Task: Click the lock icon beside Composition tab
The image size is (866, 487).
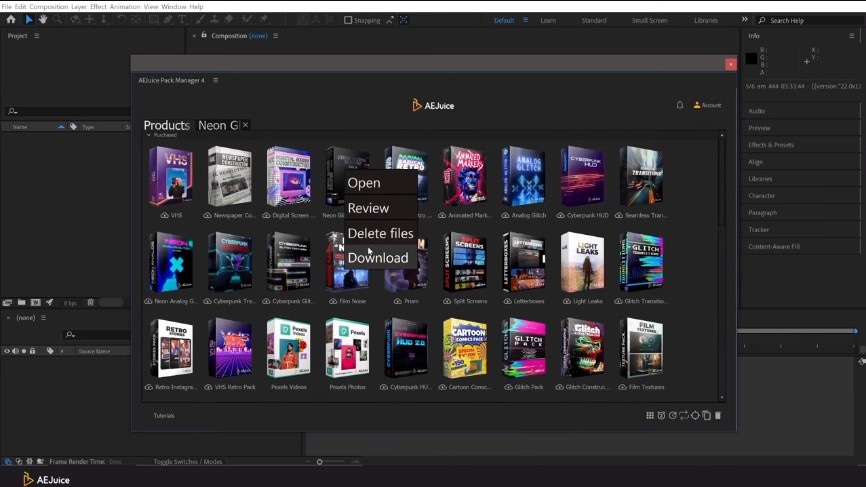Action: [x=204, y=35]
